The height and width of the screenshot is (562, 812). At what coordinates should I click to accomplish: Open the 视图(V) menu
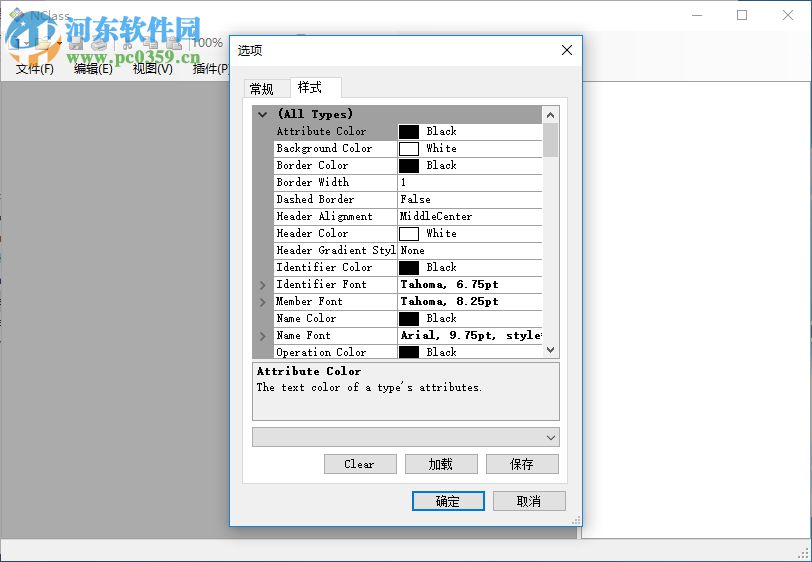click(153, 69)
